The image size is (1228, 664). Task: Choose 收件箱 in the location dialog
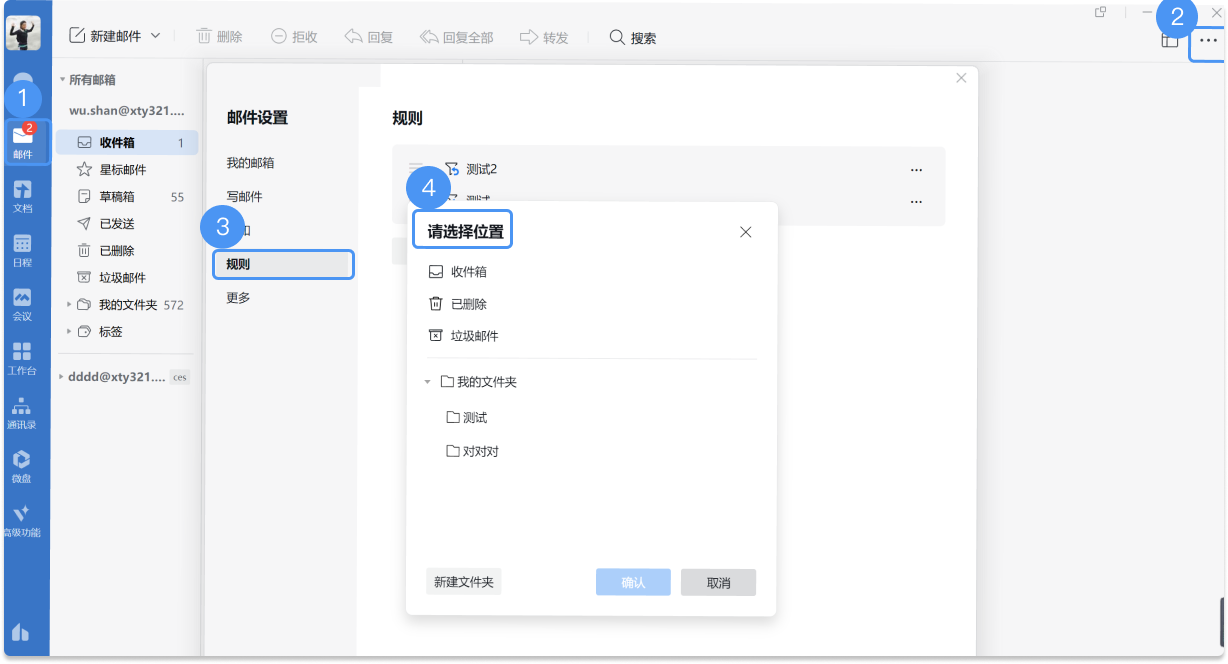tap(468, 272)
